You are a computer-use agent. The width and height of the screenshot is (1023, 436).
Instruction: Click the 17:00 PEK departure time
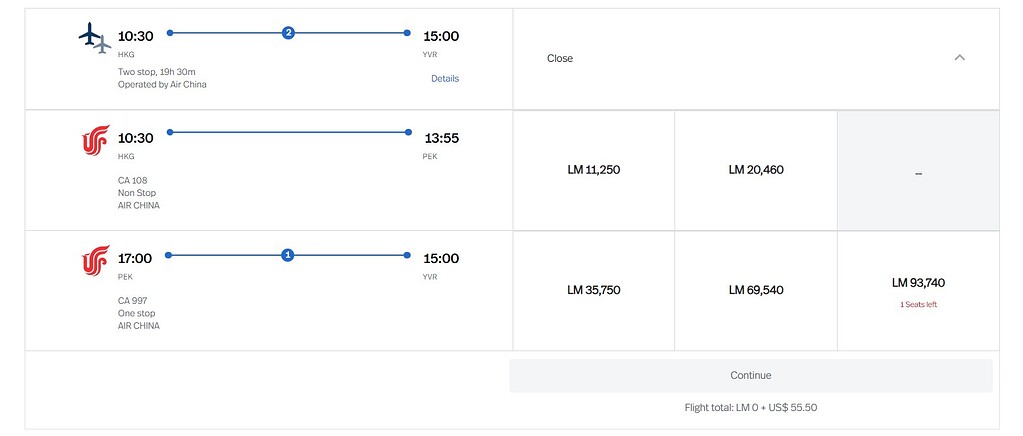click(135, 258)
